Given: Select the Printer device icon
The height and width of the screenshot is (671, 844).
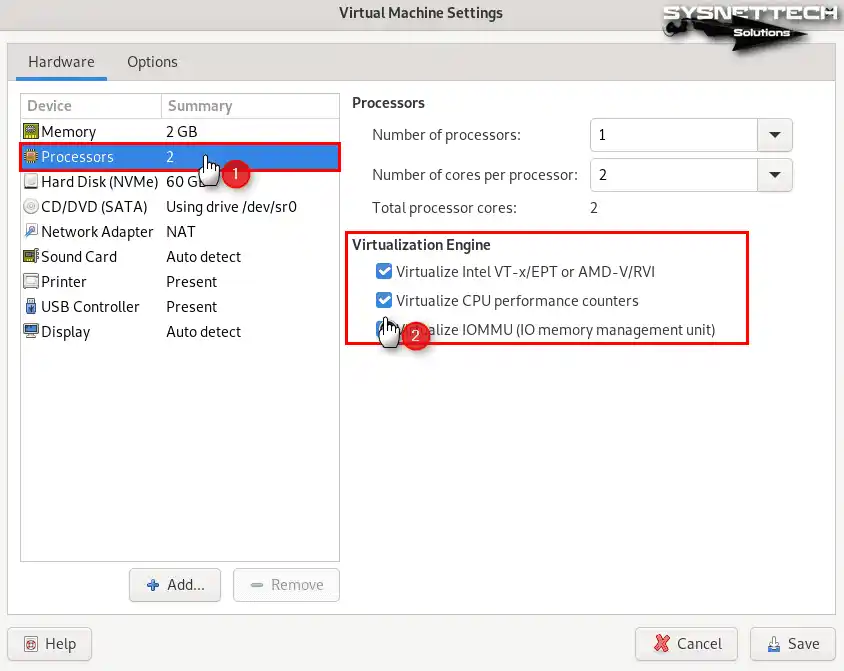Looking at the screenshot, I should (x=31, y=282).
